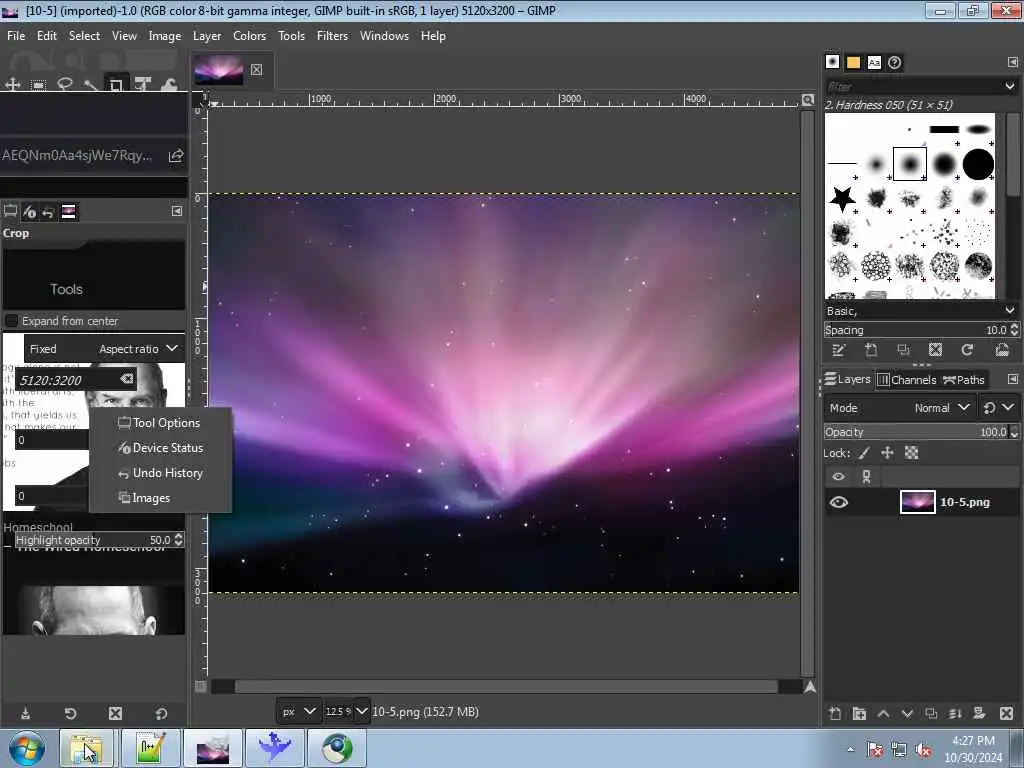1024x768 pixels.
Task: Open the Image menu in menu bar
Action: [165, 36]
